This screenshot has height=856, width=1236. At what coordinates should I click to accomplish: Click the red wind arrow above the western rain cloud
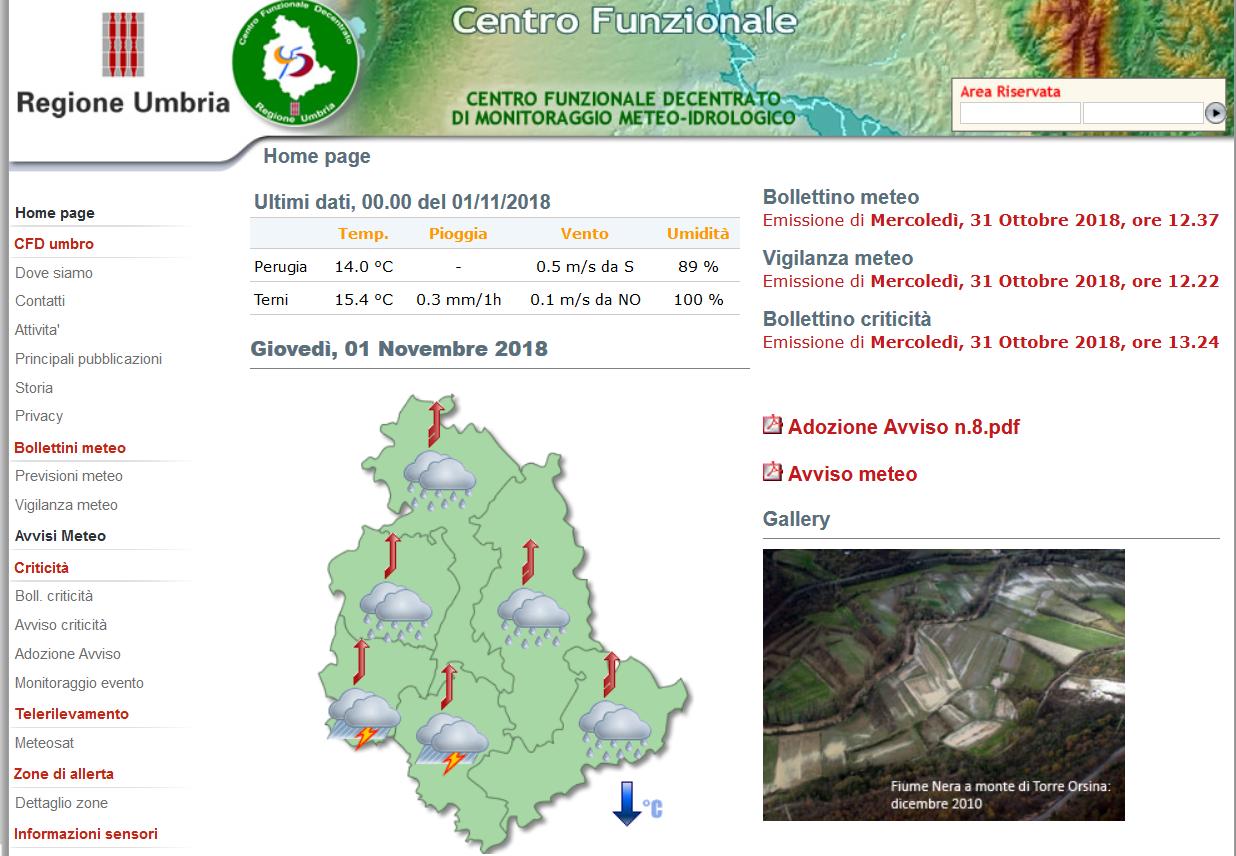tap(392, 556)
